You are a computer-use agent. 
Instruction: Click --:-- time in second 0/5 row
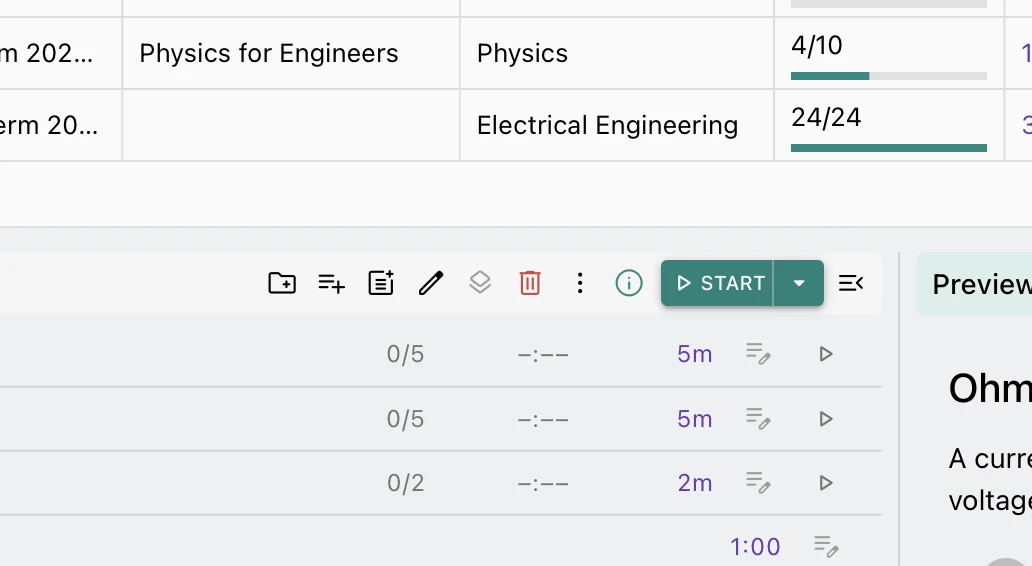543,419
